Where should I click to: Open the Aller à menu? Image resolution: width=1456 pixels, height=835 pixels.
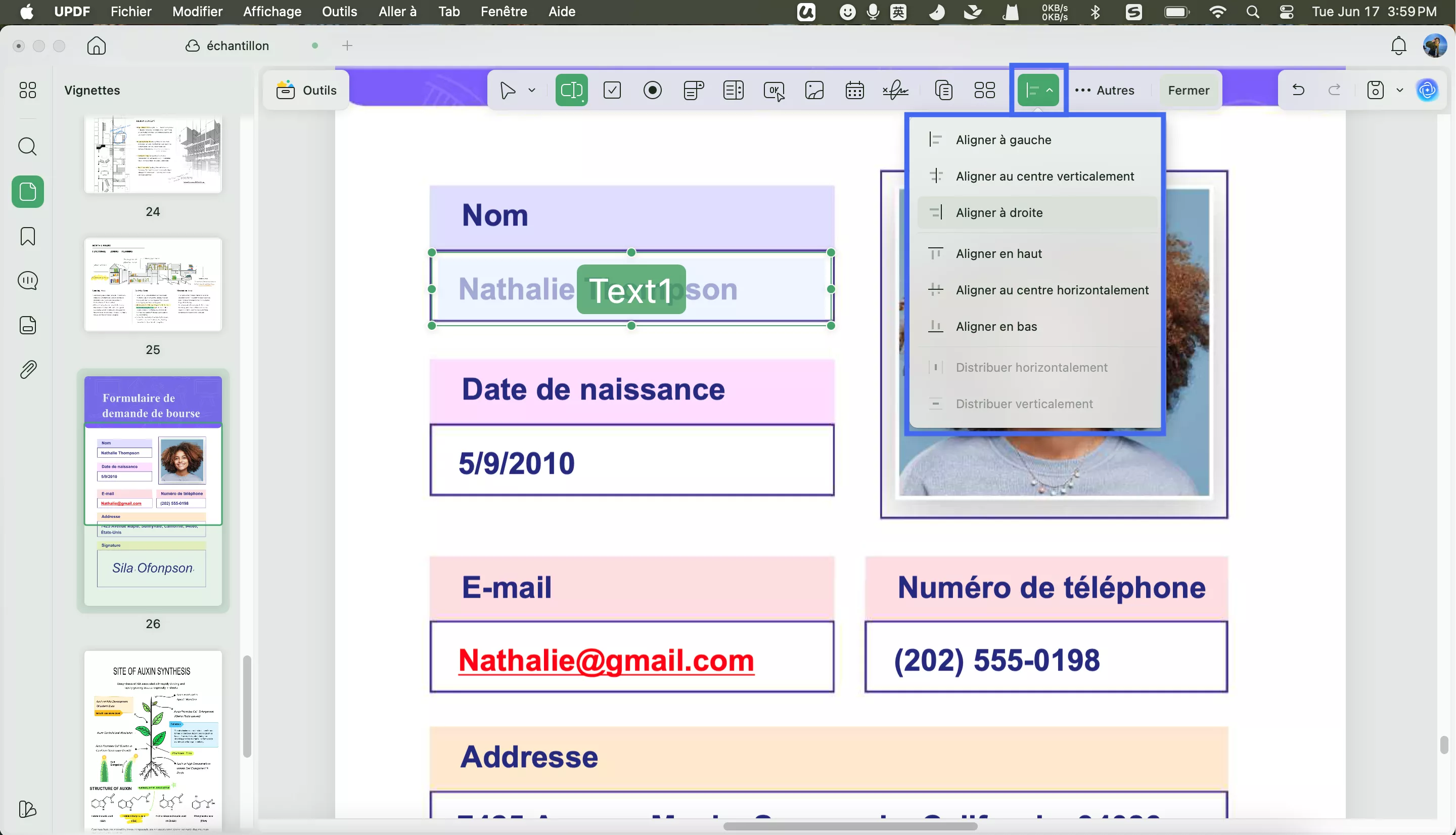[x=397, y=12]
